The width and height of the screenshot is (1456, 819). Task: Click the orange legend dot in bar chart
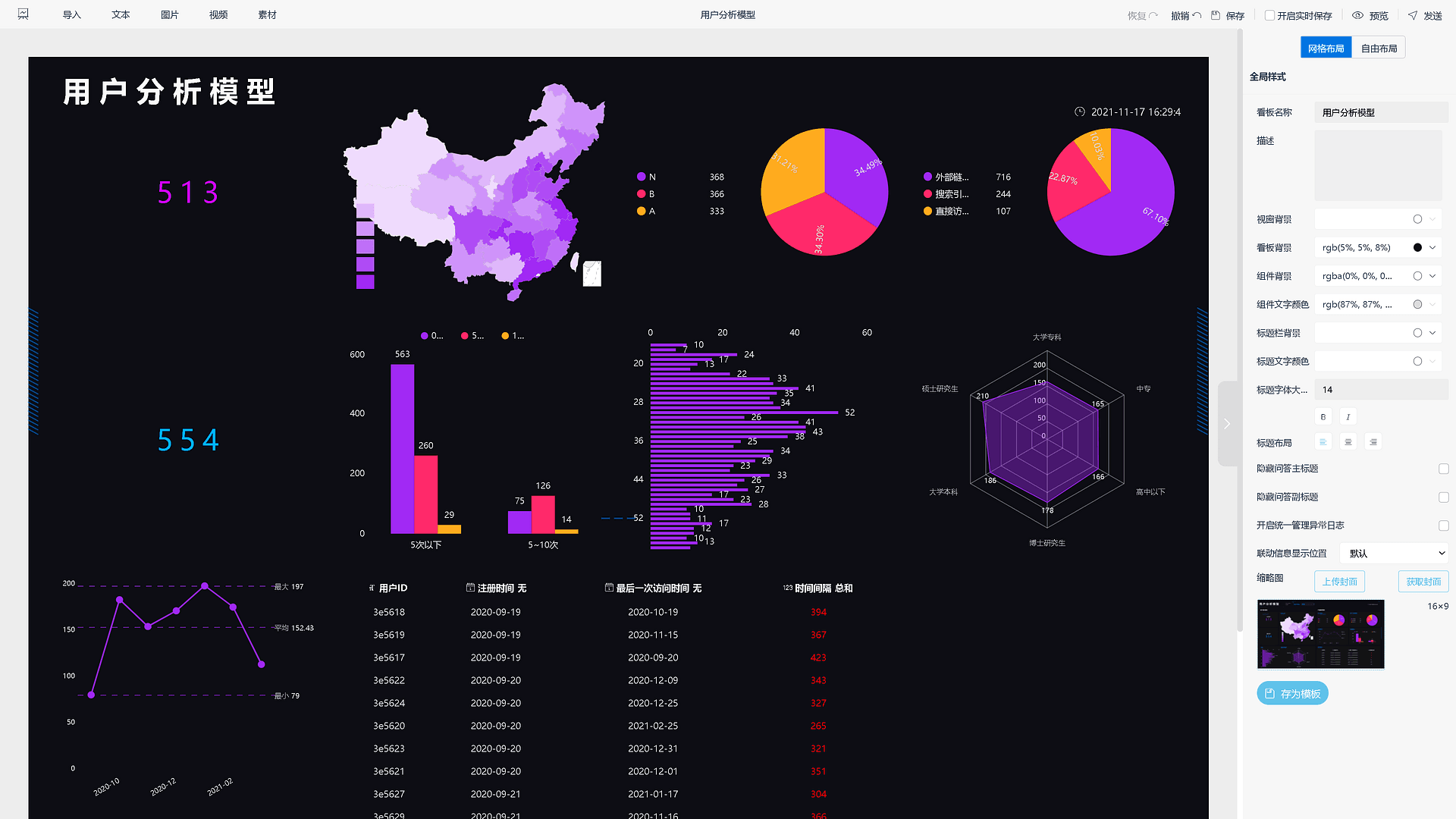pos(505,336)
